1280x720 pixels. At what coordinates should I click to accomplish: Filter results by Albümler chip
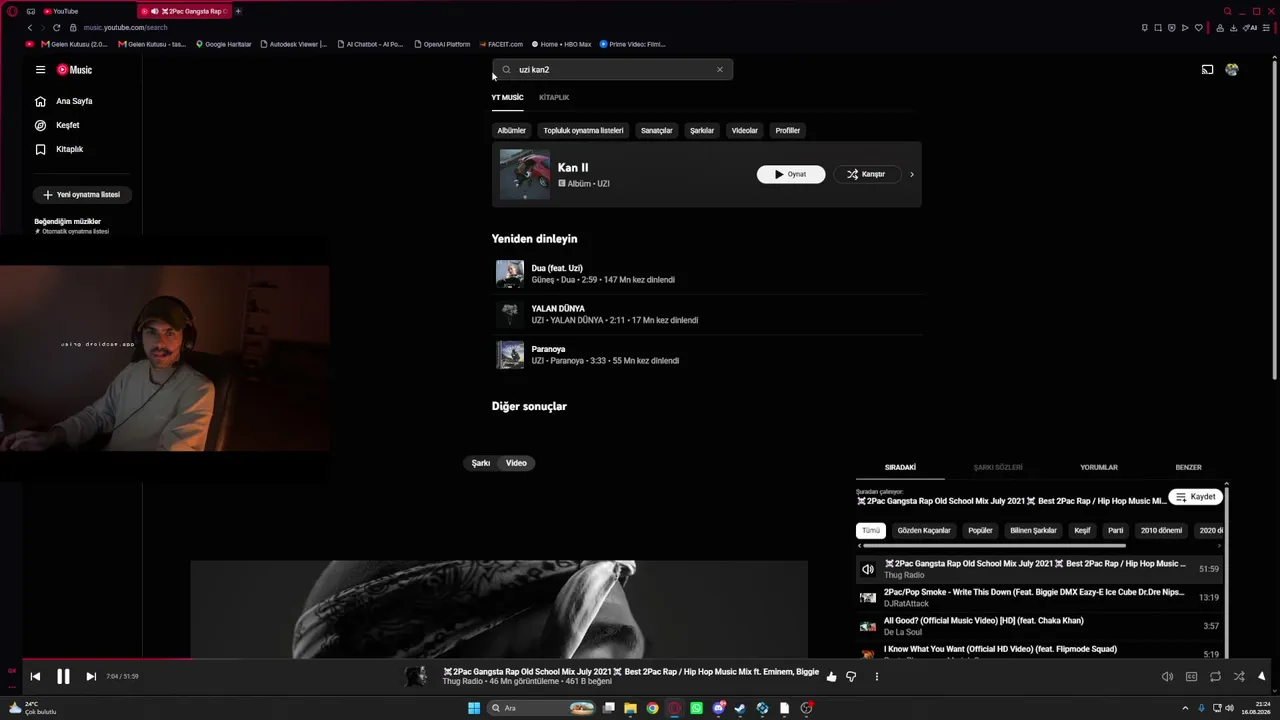pos(511,131)
